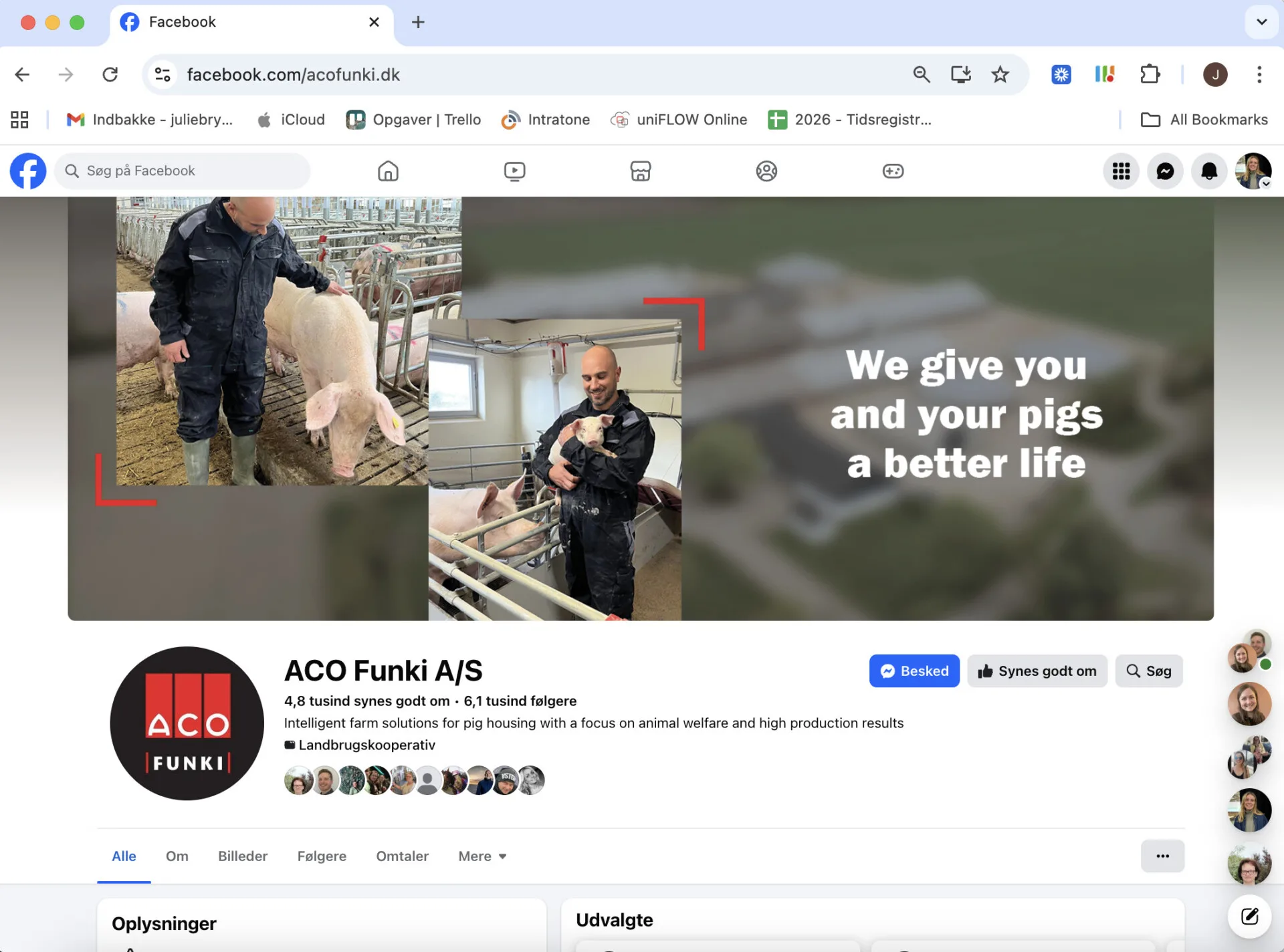Open the top chat head with green dot
This screenshot has width=1284, height=952.
click(1249, 650)
